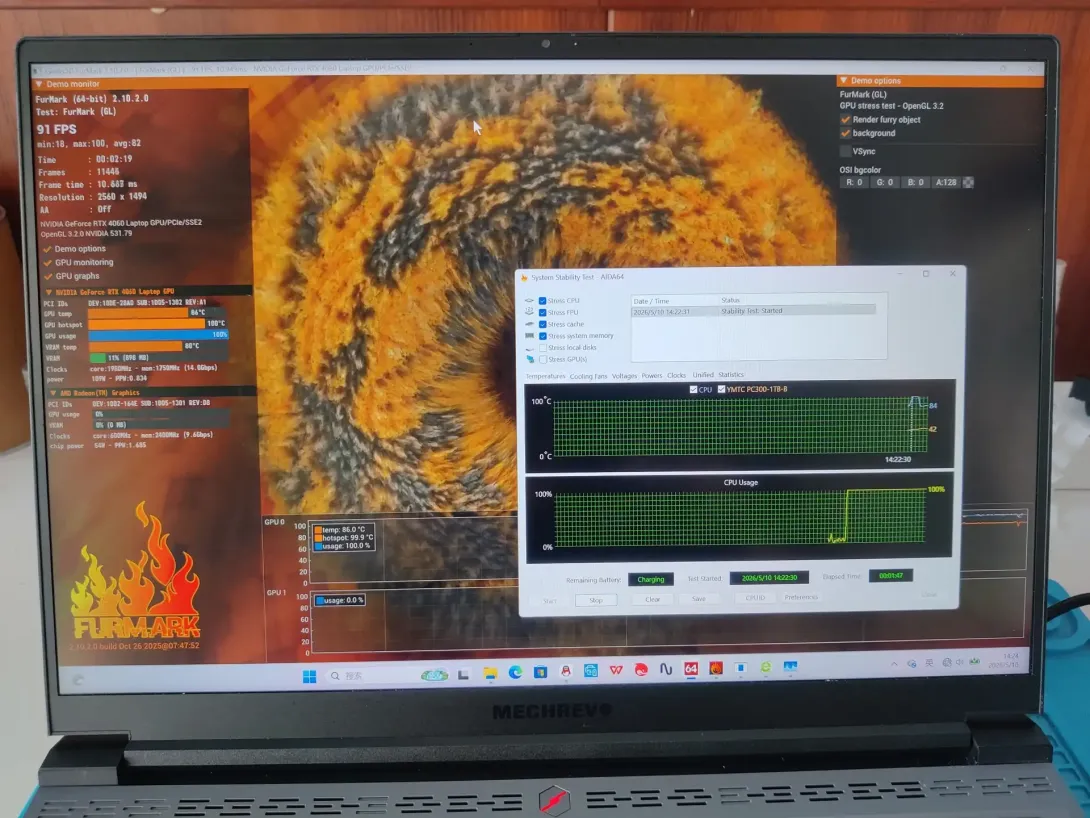The image size is (1090, 818).
Task: Switch to FurMark in the taskbar
Action: click(716, 668)
